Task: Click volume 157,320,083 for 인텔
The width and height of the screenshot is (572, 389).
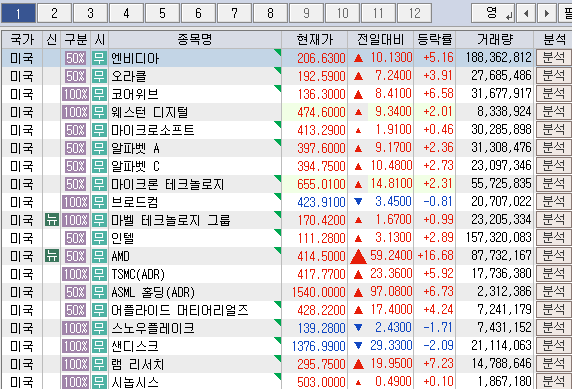Action: tap(498, 238)
